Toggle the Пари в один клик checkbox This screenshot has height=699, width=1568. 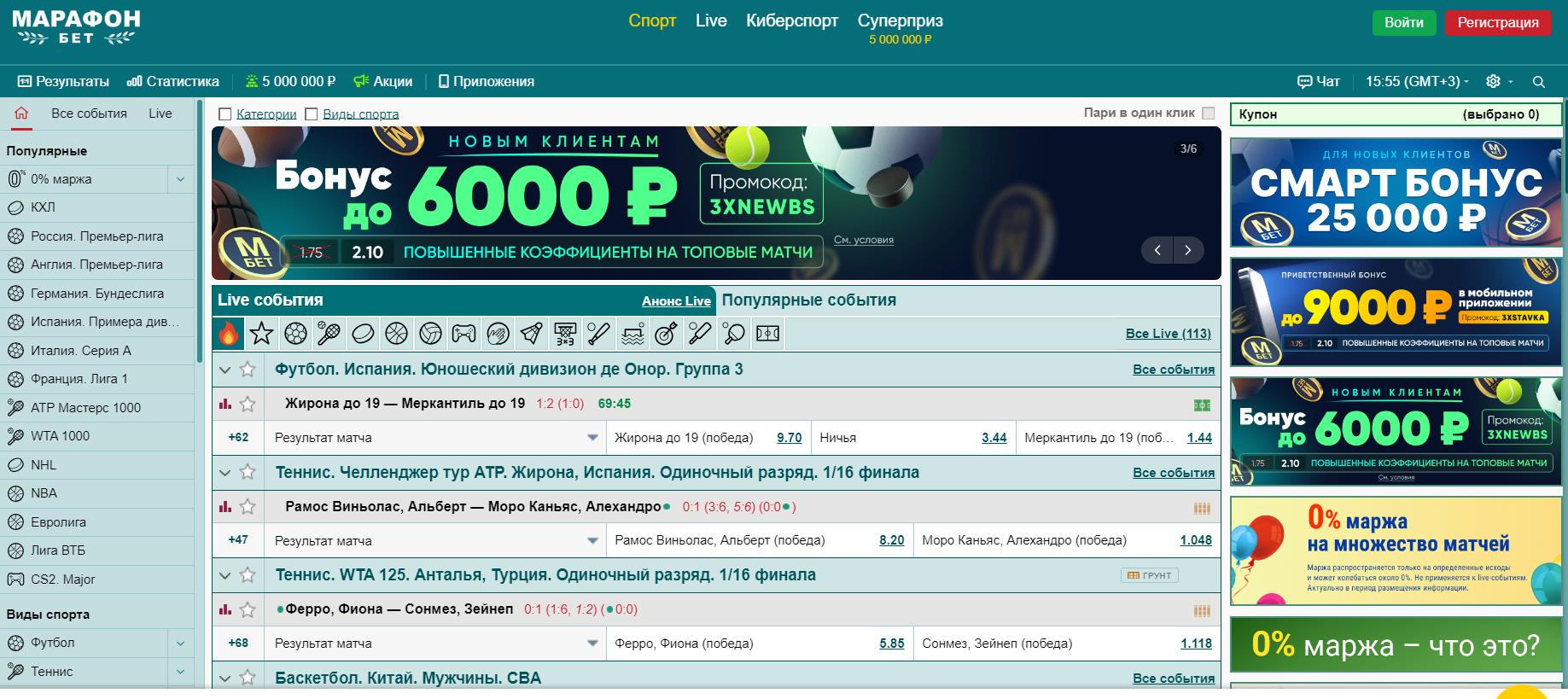(x=1208, y=113)
